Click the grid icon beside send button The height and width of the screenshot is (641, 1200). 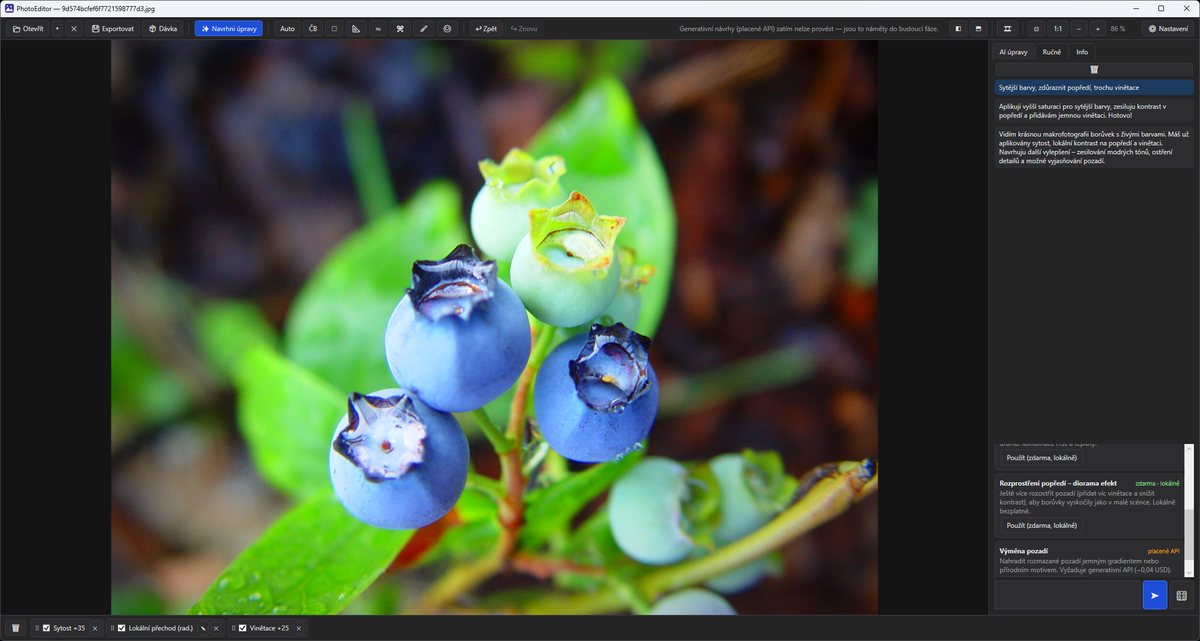click(1181, 595)
